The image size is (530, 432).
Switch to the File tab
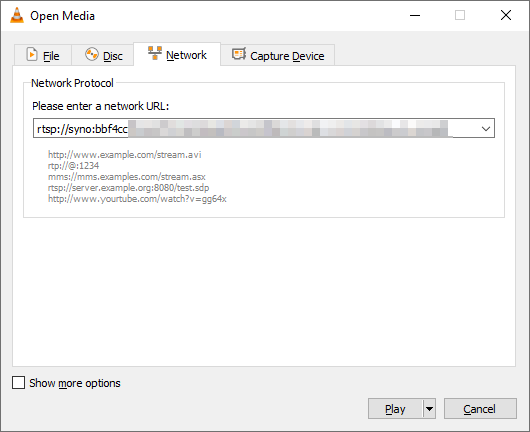43,55
